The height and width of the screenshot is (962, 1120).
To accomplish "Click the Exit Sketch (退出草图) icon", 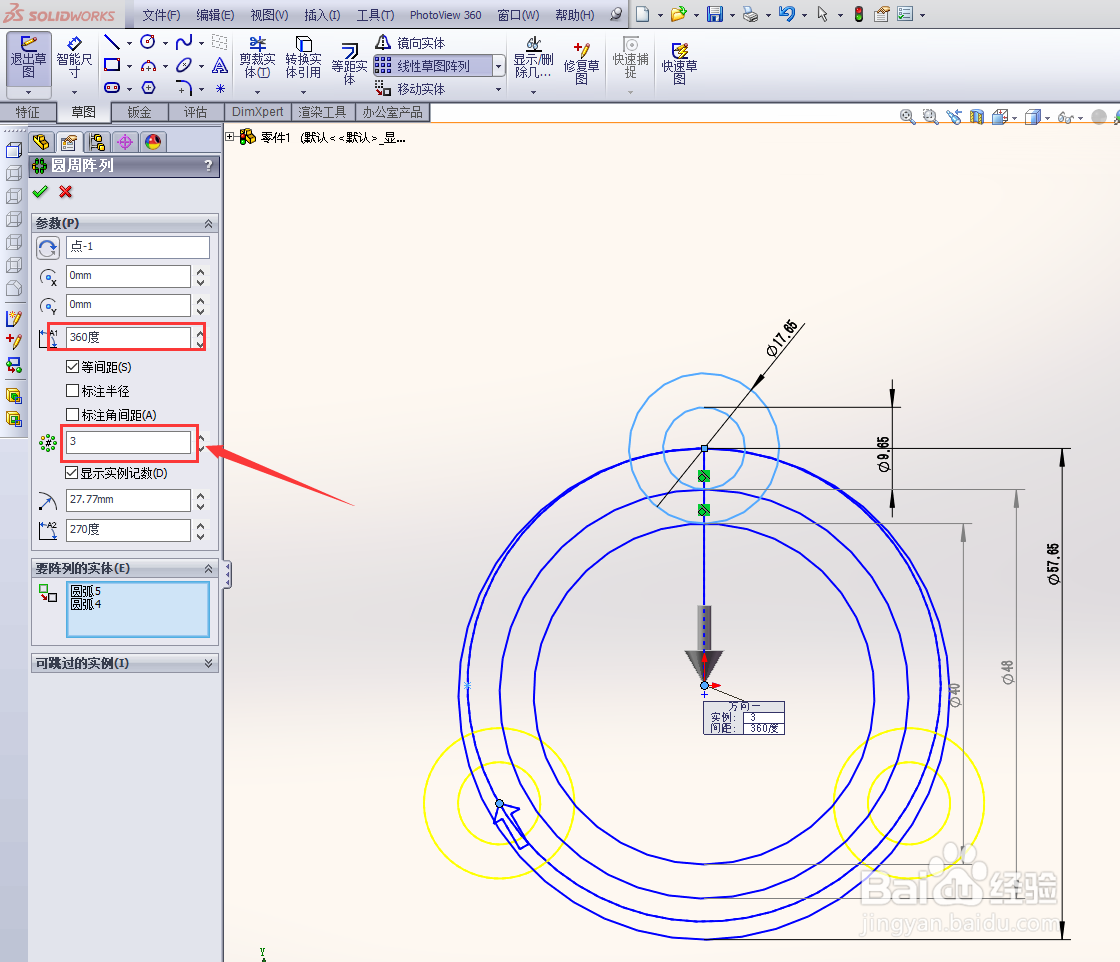I will pos(29,59).
